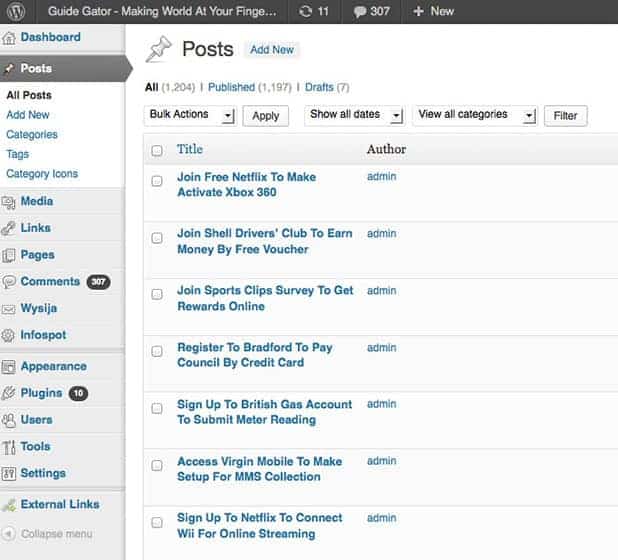Check the Register To Bradford post checkbox

[x=157, y=351]
